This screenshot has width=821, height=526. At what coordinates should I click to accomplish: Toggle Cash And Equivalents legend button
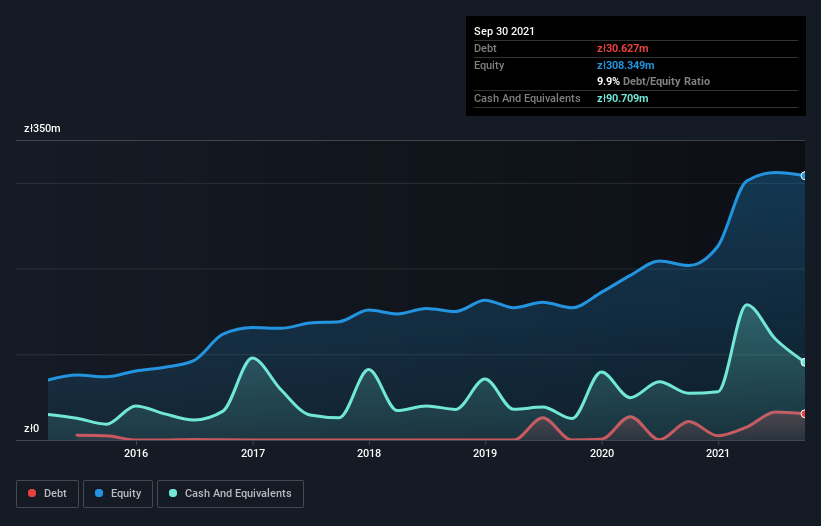(230, 494)
